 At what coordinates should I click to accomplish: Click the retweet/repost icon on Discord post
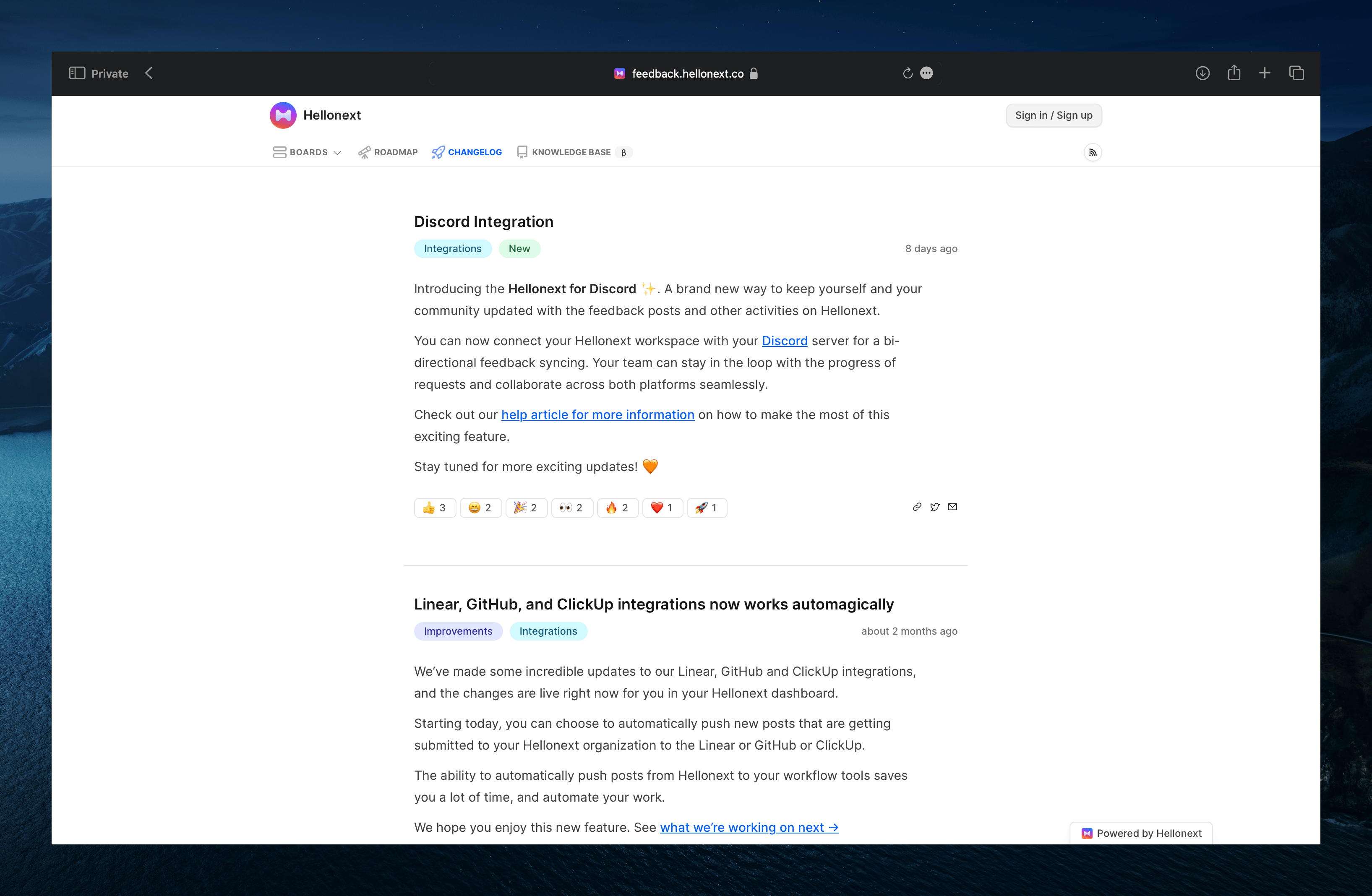point(934,507)
